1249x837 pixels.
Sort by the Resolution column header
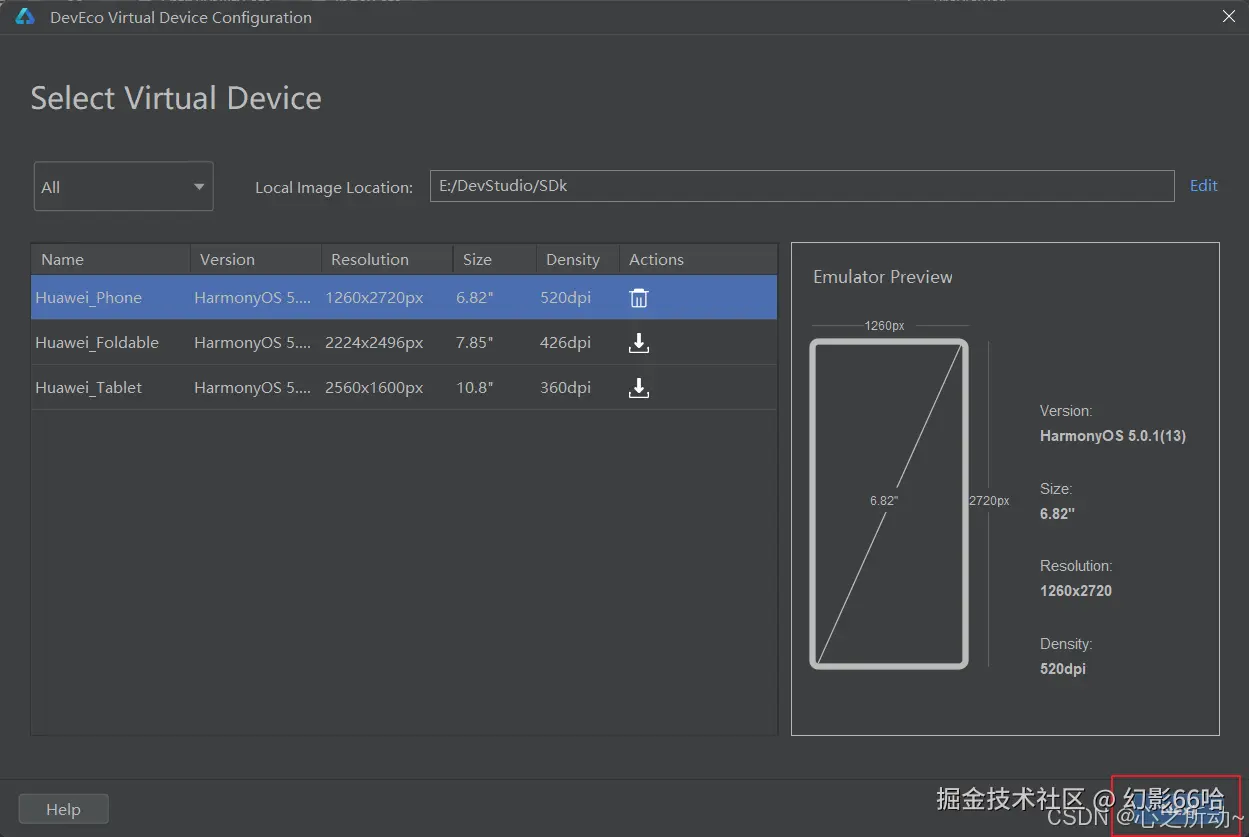[387, 259]
